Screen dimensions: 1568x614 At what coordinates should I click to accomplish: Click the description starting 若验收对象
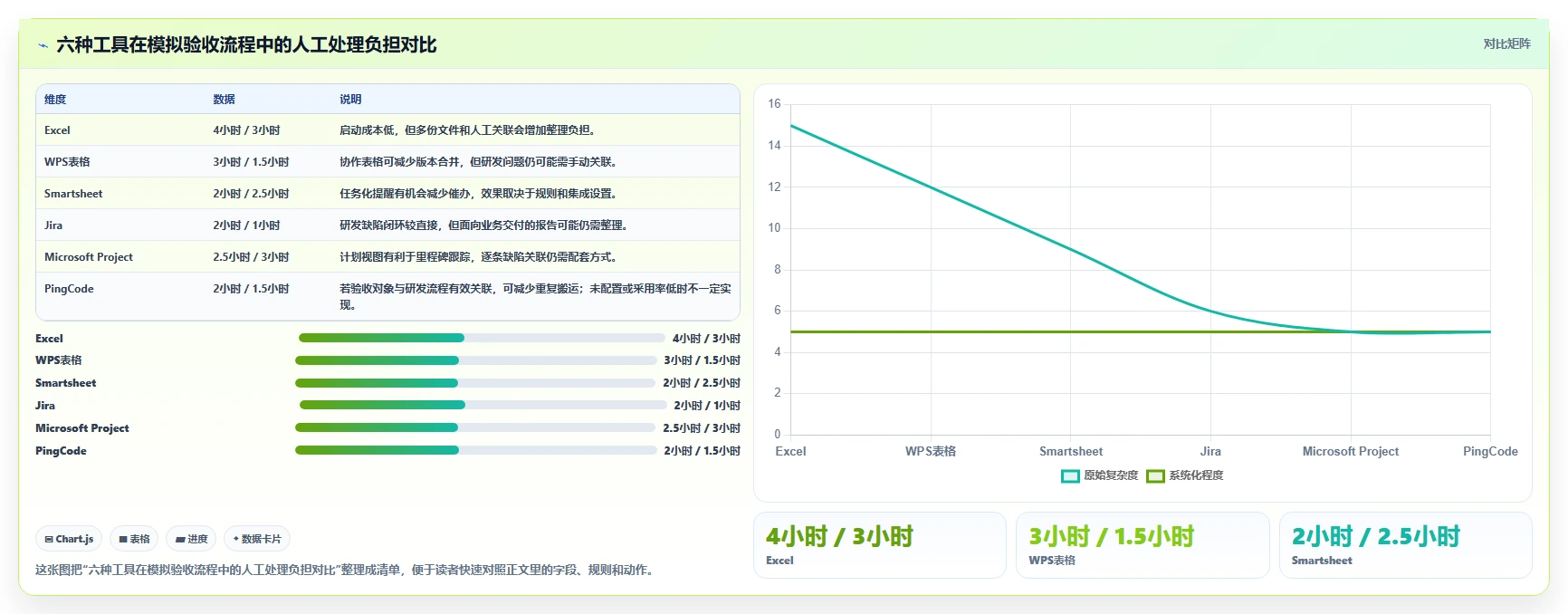[x=535, y=296]
